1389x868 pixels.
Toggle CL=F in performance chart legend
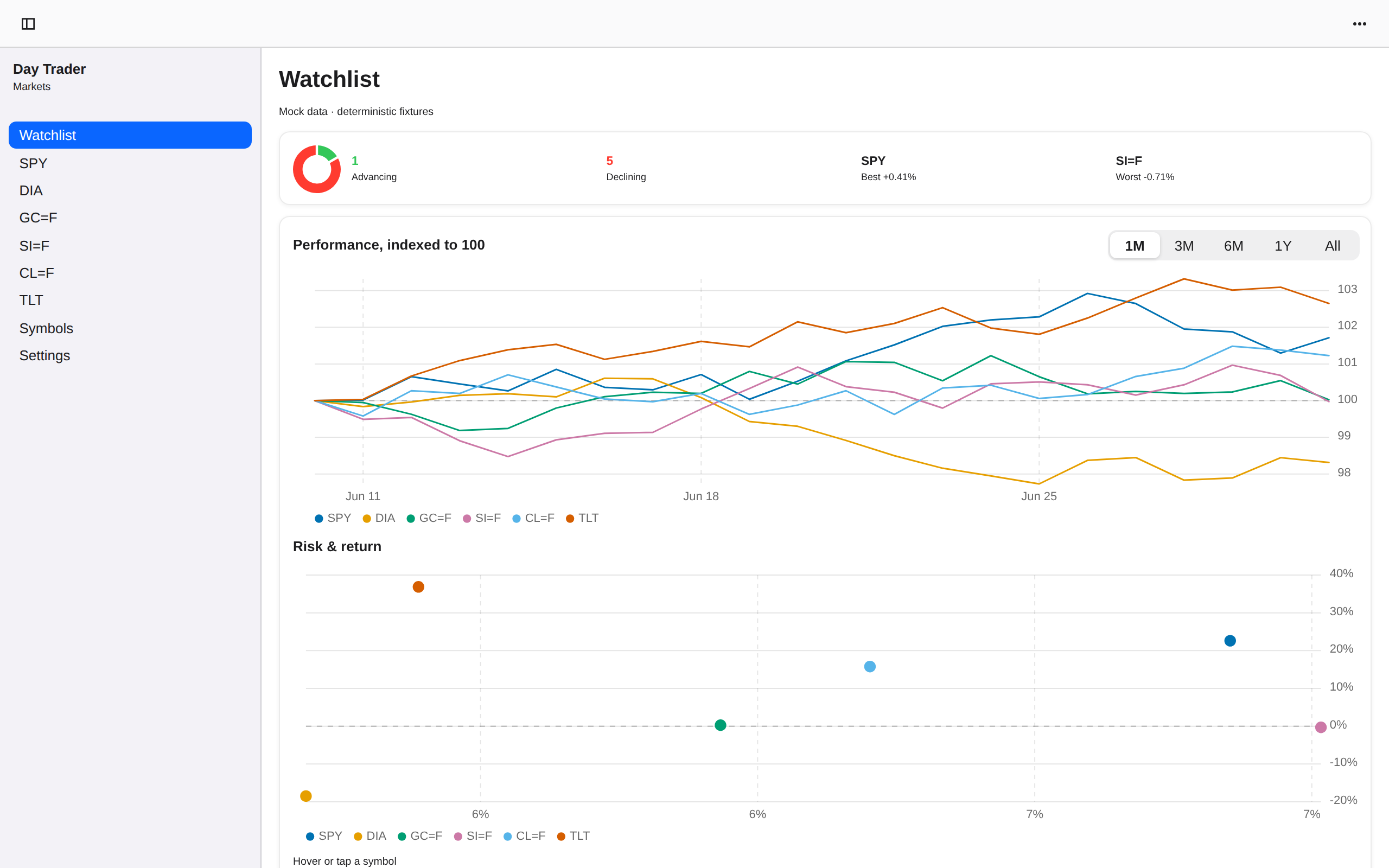click(x=533, y=518)
